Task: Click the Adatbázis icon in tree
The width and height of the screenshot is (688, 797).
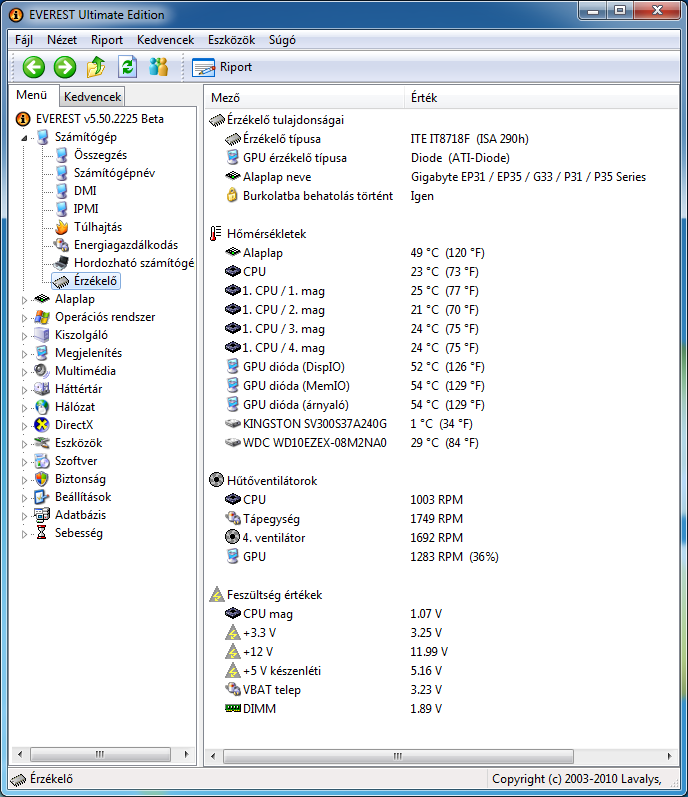Action: [x=42, y=515]
